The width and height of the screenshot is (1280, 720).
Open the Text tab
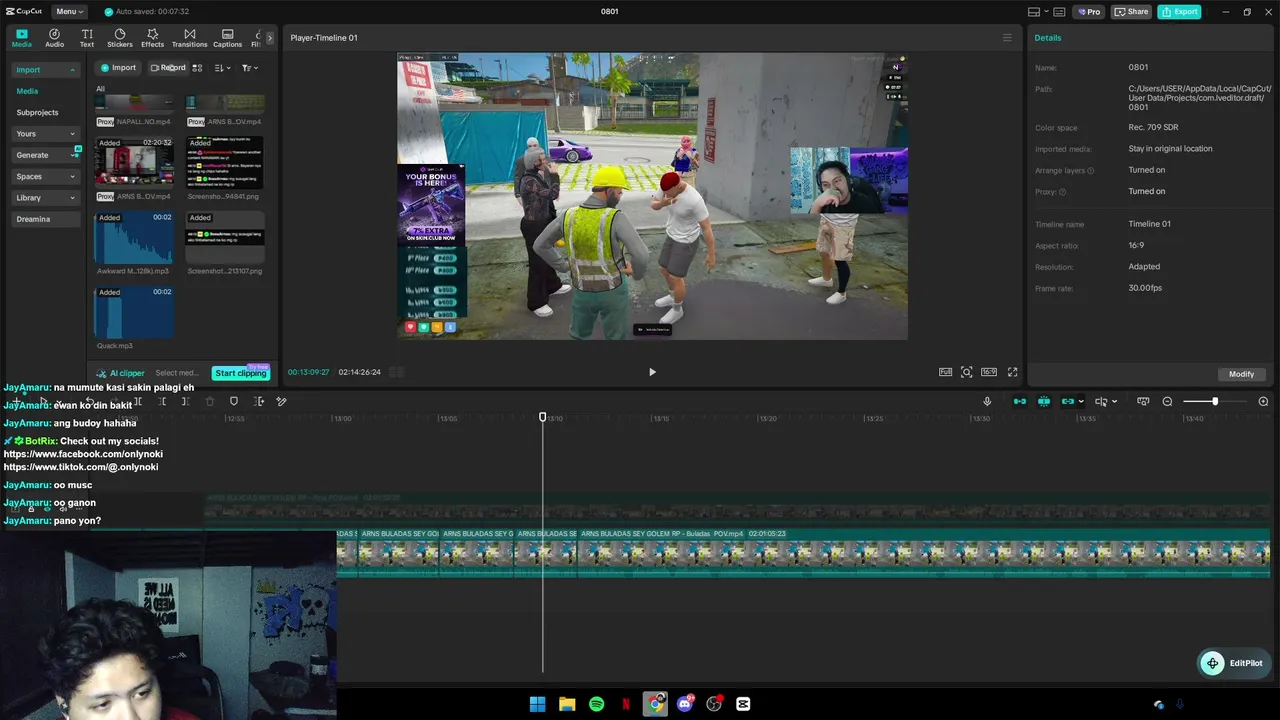(x=87, y=38)
